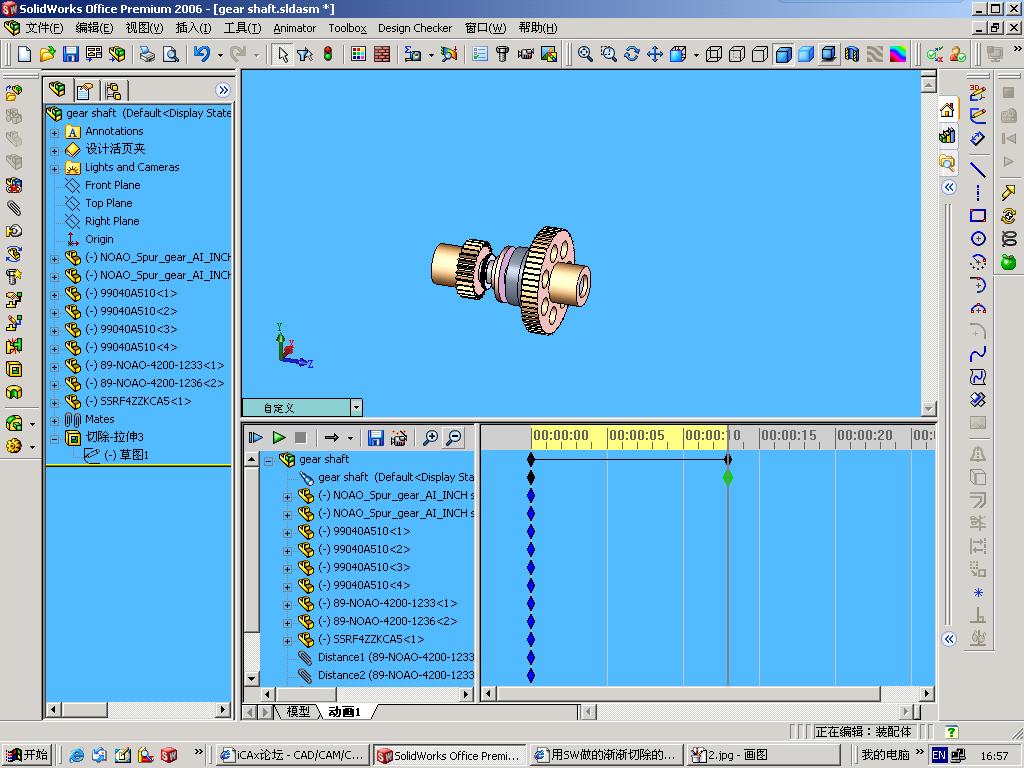
Task: Expand the Mates folder
Action: [x=55, y=421]
